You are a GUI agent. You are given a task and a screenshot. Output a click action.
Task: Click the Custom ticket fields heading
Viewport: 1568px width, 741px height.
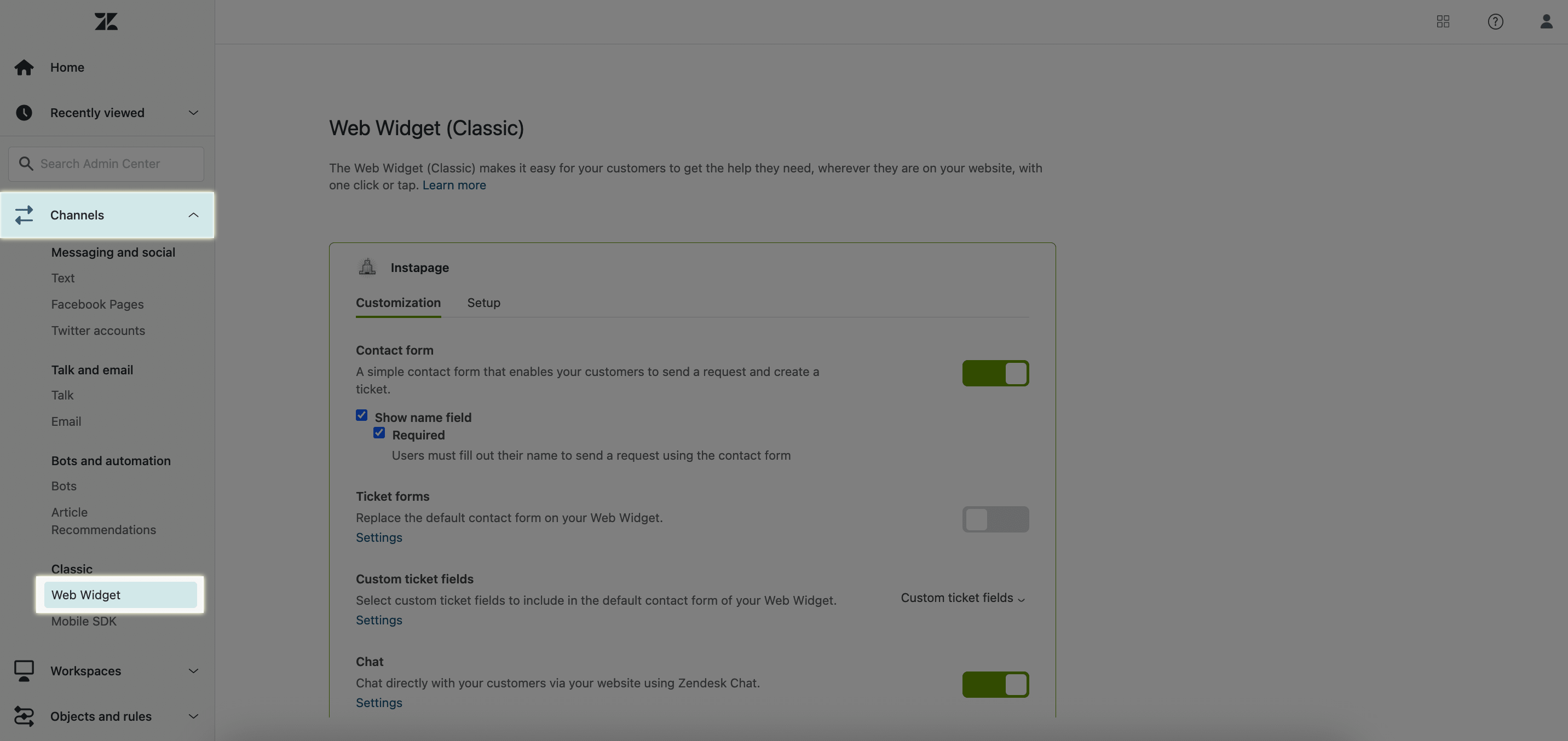(414, 578)
